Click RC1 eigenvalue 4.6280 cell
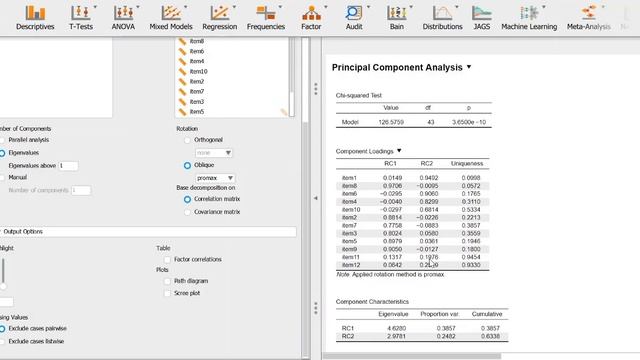 click(x=395, y=328)
